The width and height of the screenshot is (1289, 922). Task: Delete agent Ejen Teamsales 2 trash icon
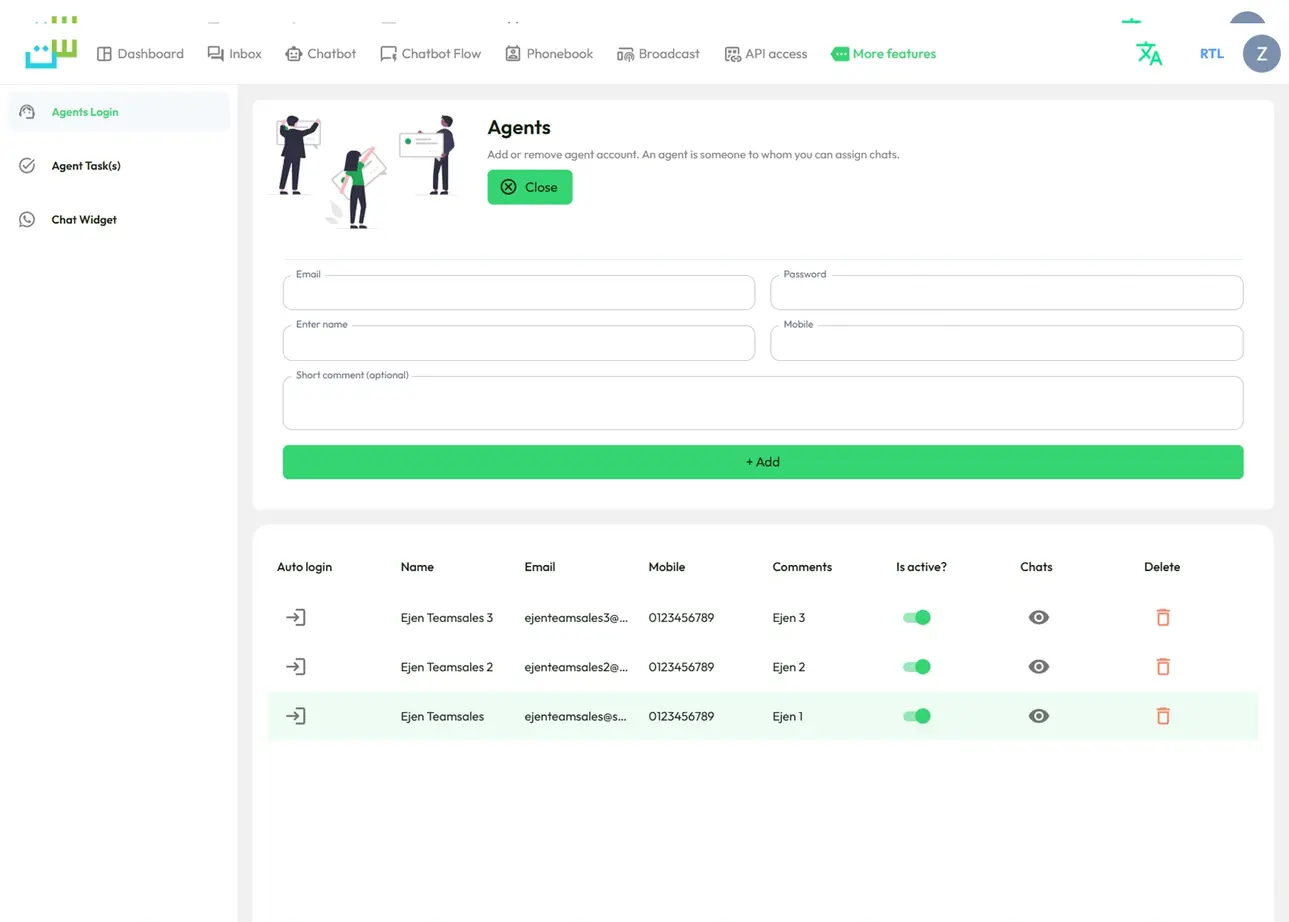(1163, 666)
